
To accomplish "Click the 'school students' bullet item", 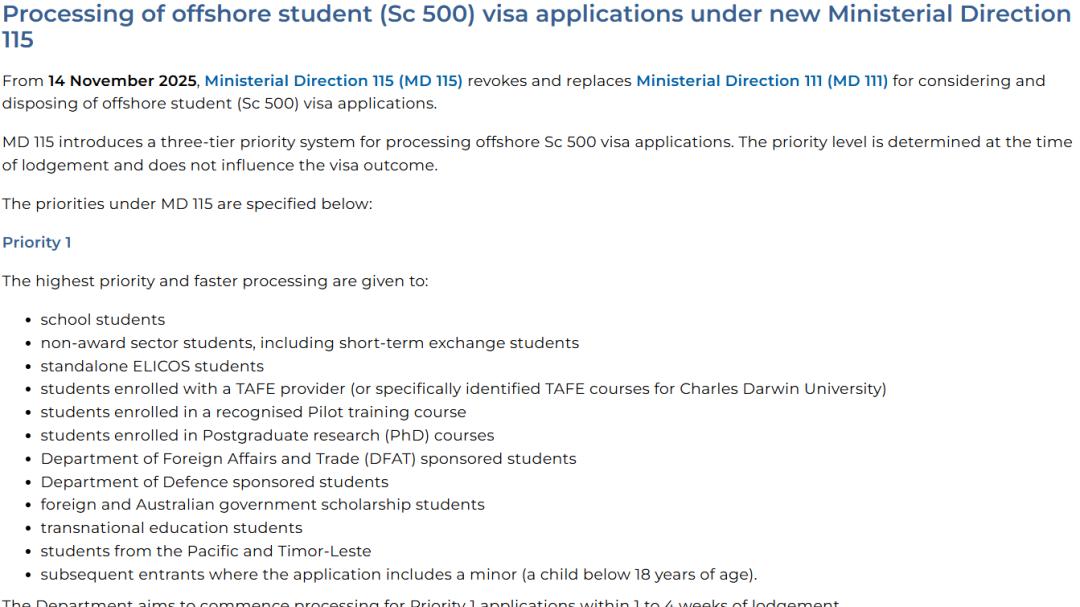I will (x=102, y=320).
